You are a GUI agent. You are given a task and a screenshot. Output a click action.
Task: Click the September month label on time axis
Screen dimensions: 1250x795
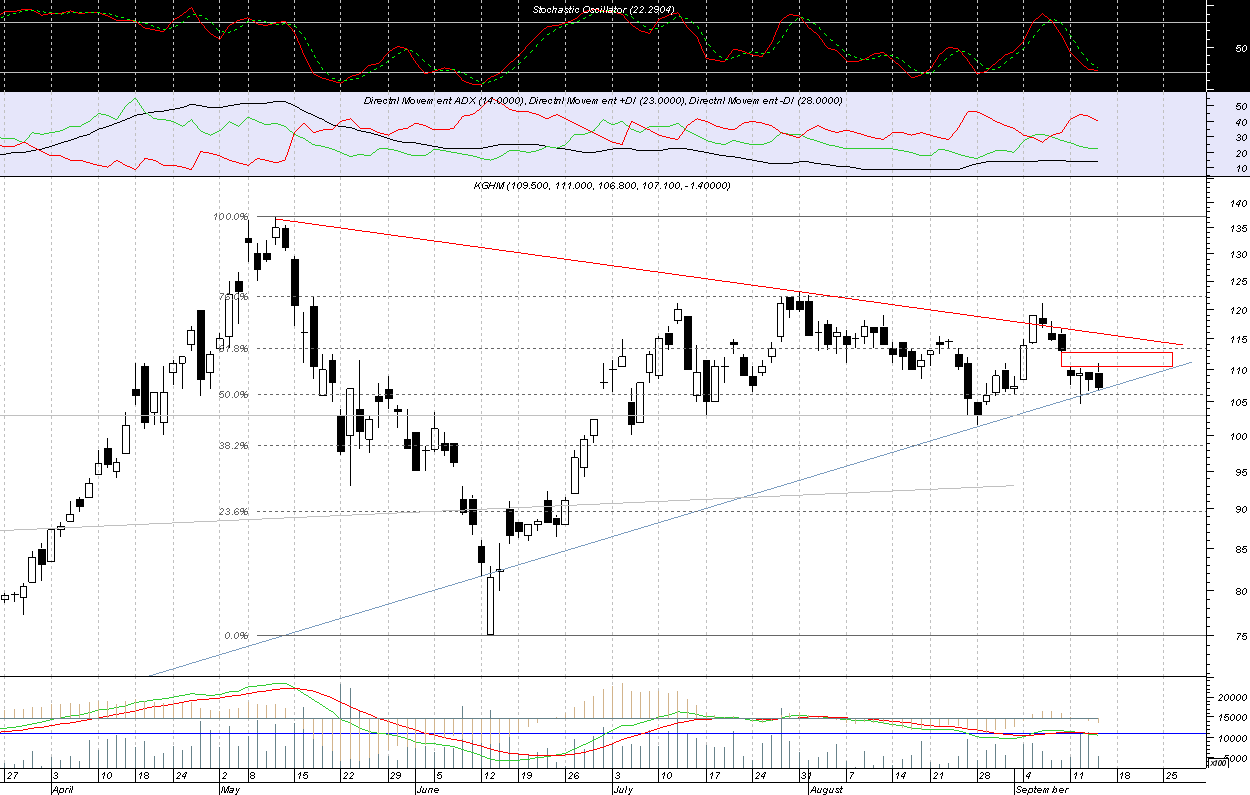pos(1041,788)
